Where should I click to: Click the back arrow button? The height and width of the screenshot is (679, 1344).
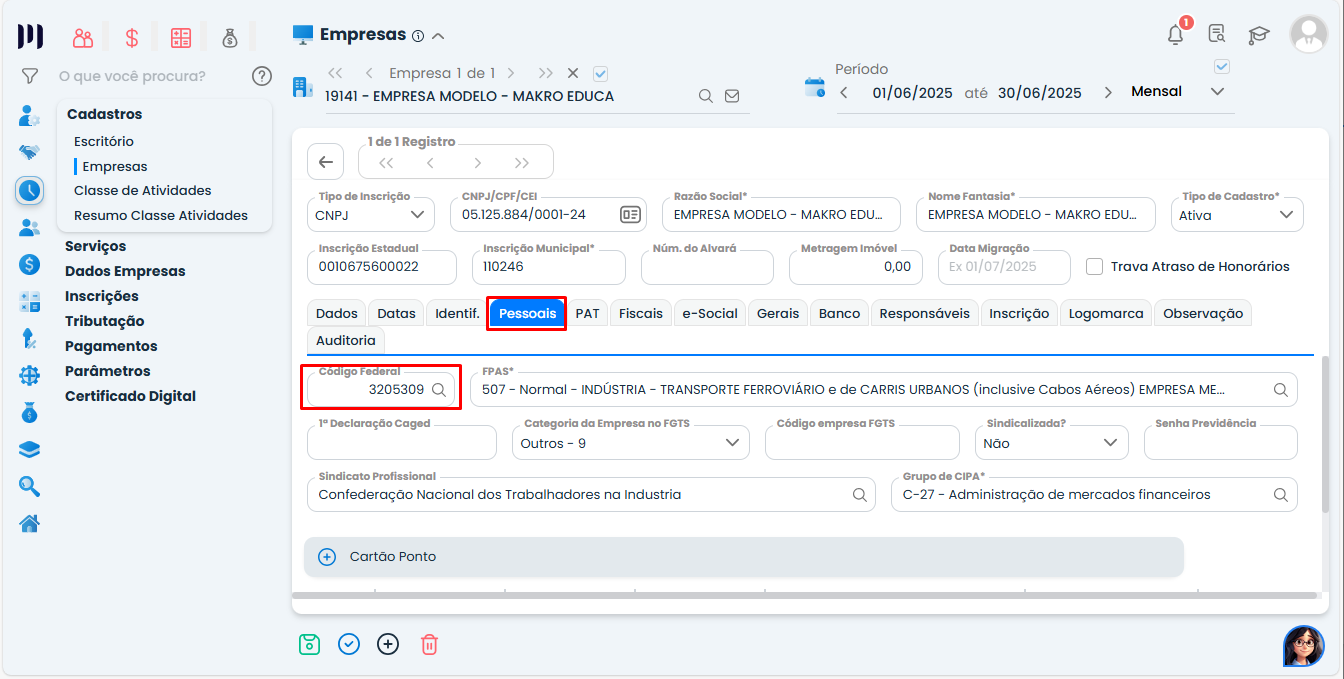pos(325,162)
